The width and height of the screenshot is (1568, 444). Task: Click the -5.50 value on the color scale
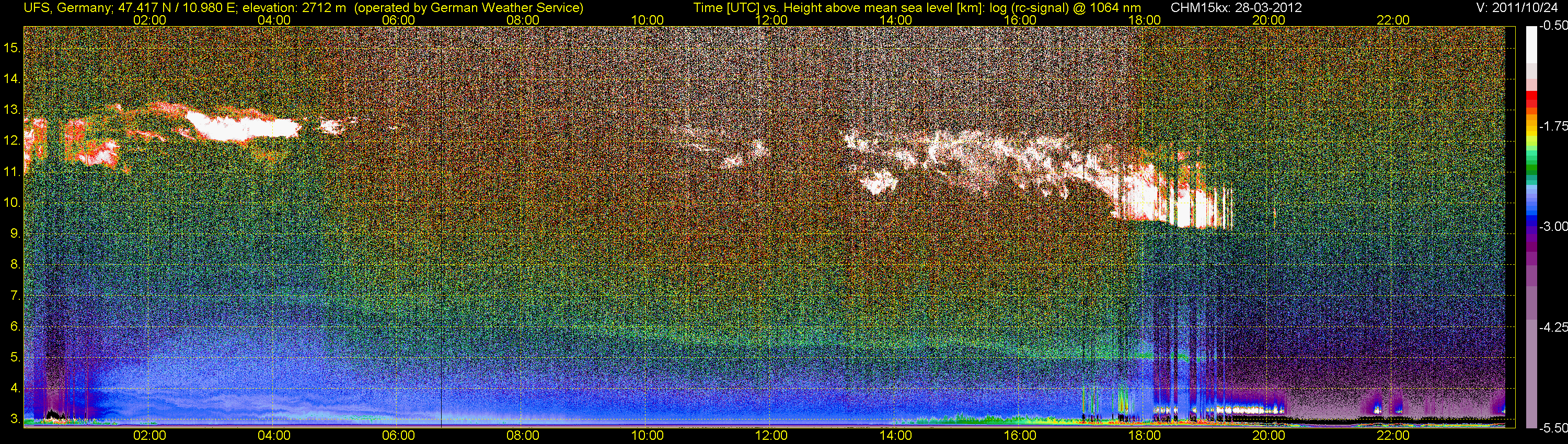click(x=1553, y=428)
